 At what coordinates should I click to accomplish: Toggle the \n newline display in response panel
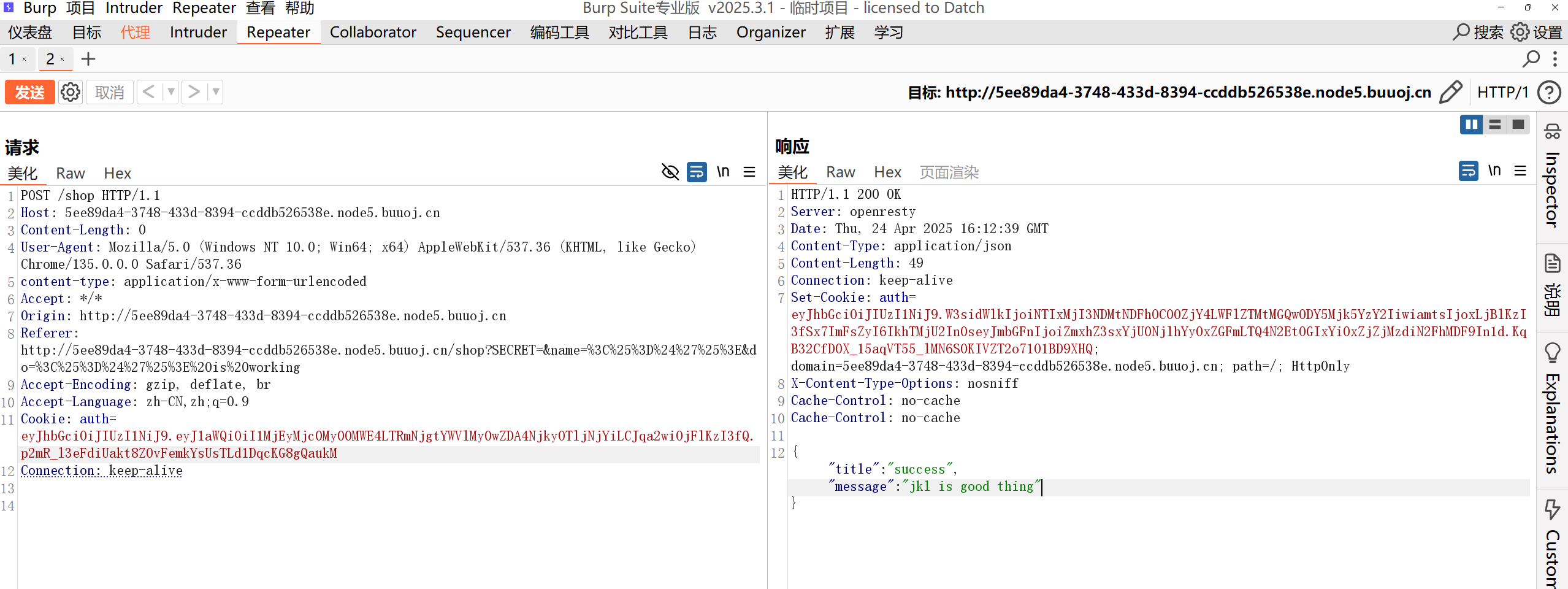1494,171
